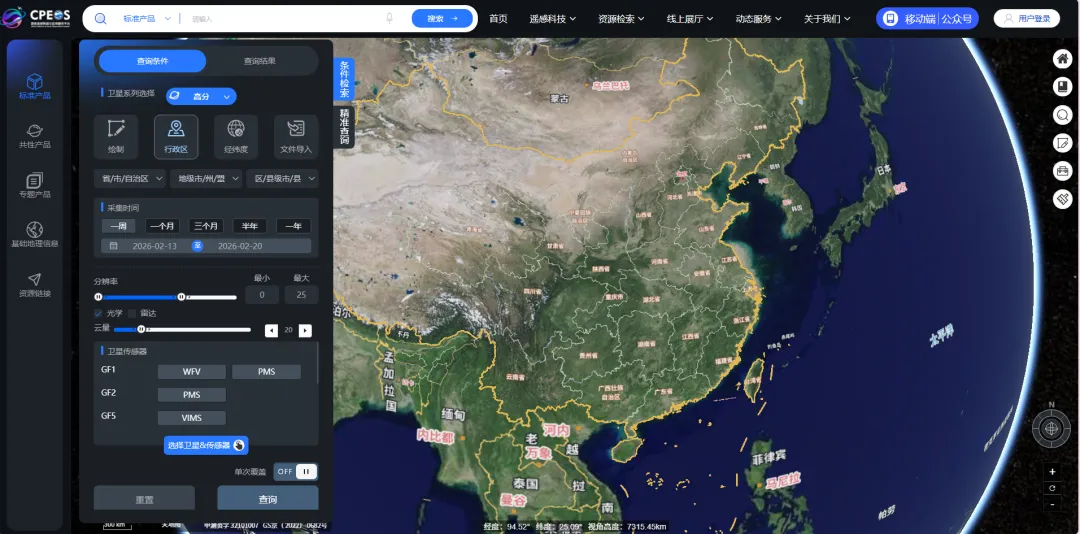The height and width of the screenshot is (534, 1080).
Task: Click the book icon on map toolbar
Action: [x=1063, y=87]
